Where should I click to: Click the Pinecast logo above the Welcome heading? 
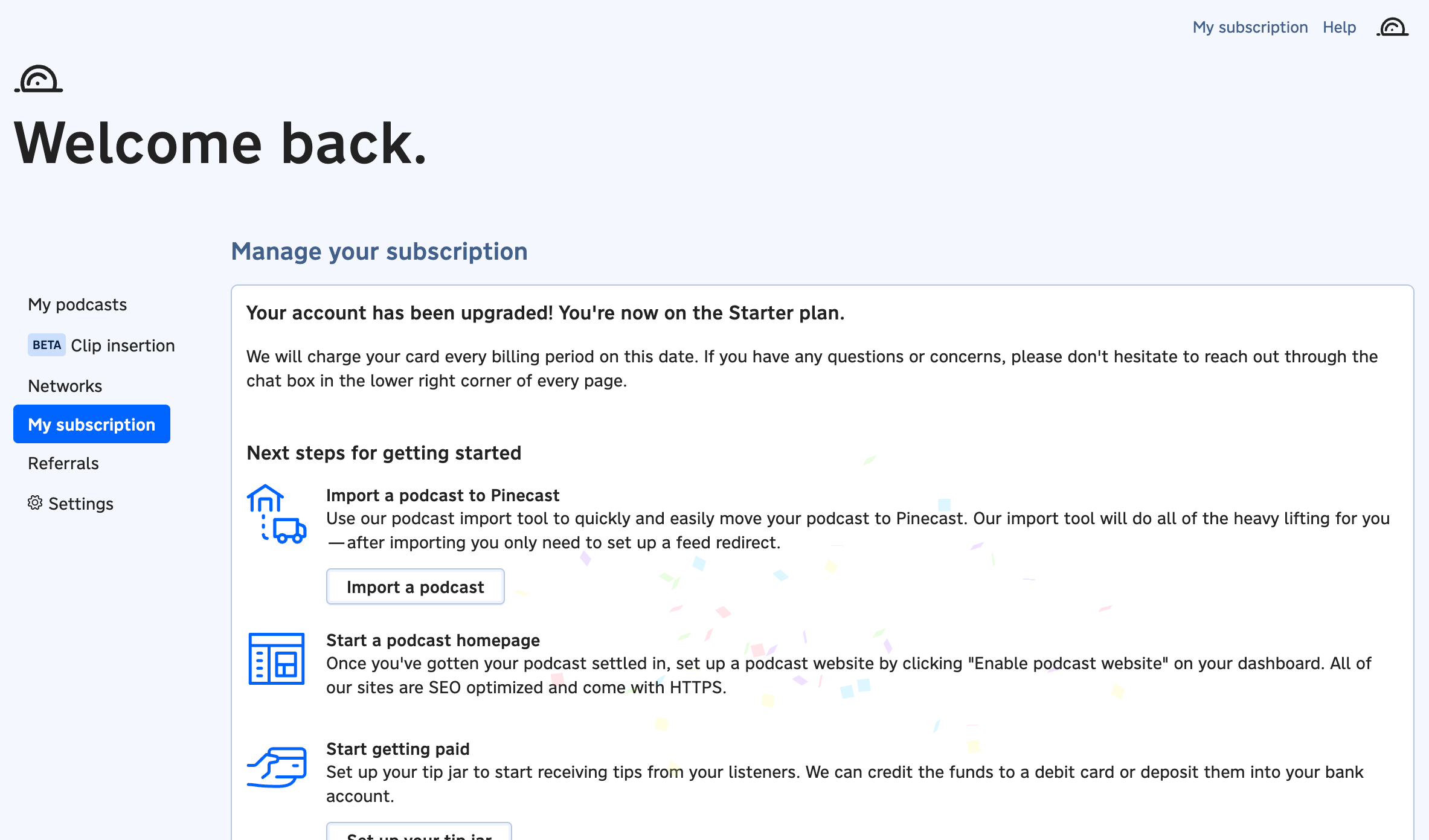click(x=37, y=79)
